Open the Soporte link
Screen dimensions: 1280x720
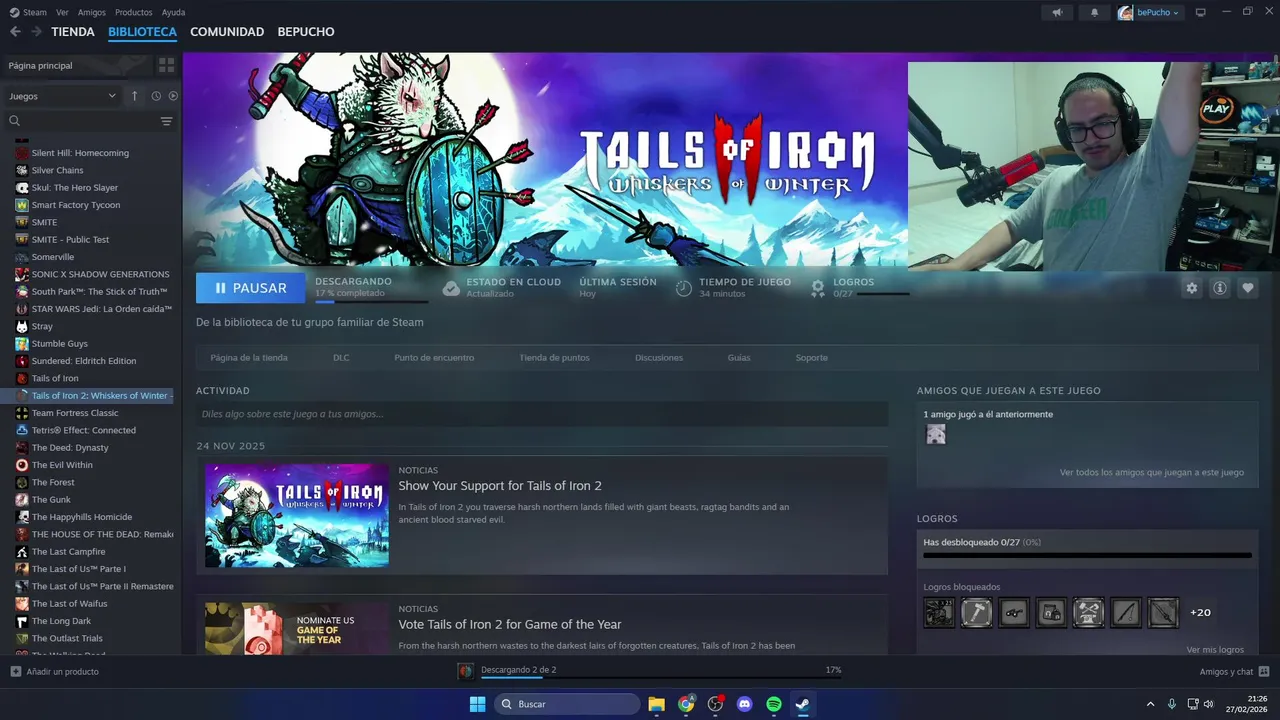[812, 358]
